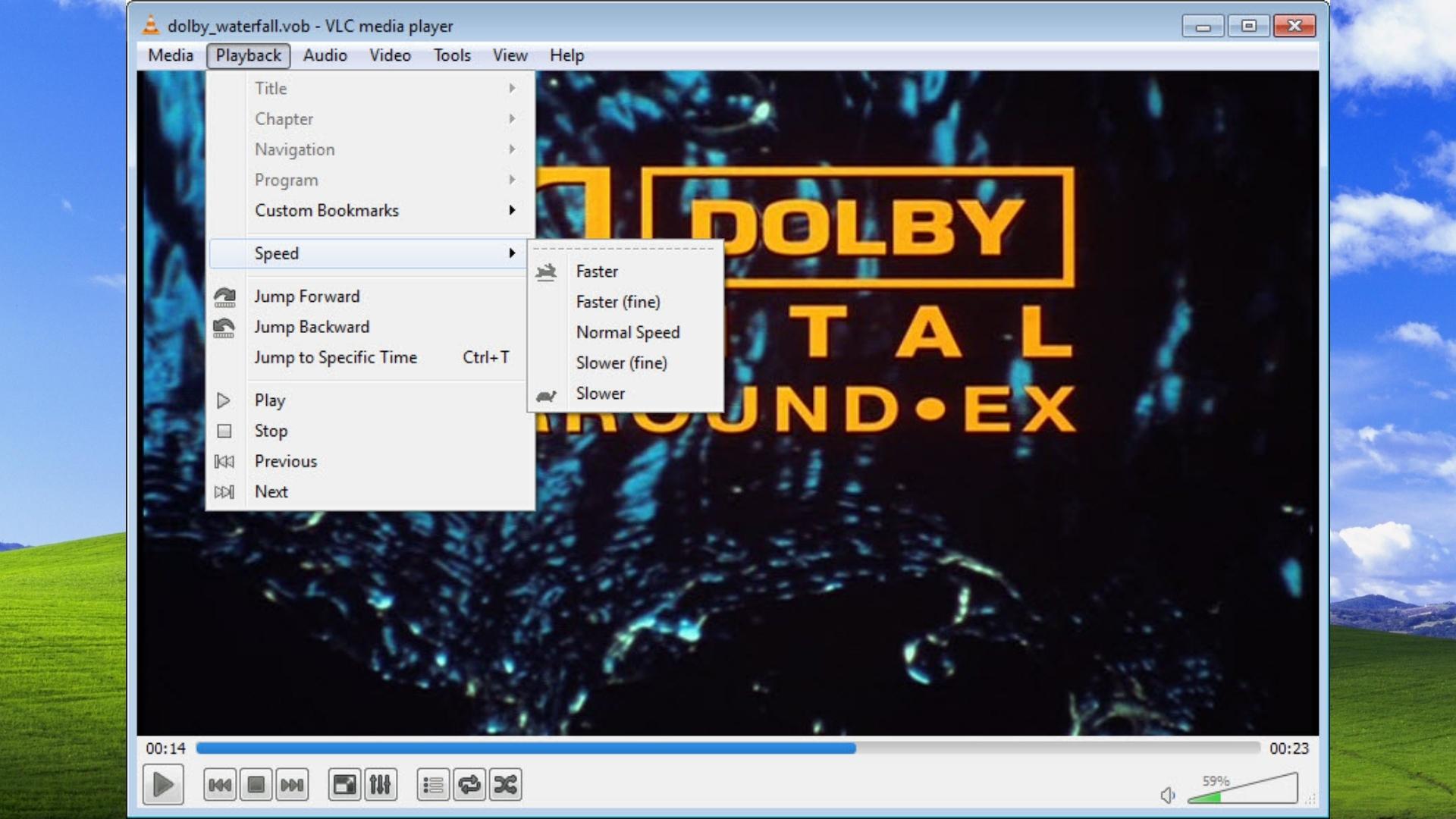The width and height of the screenshot is (1456, 819).
Task: Open the Audio menu
Action: [325, 55]
